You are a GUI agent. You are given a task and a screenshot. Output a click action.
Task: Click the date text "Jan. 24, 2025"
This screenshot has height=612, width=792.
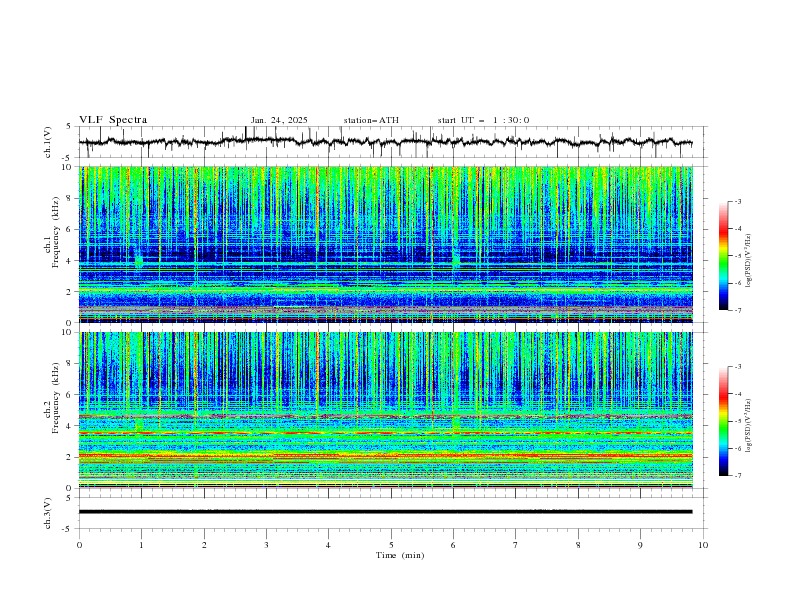pos(279,120)
